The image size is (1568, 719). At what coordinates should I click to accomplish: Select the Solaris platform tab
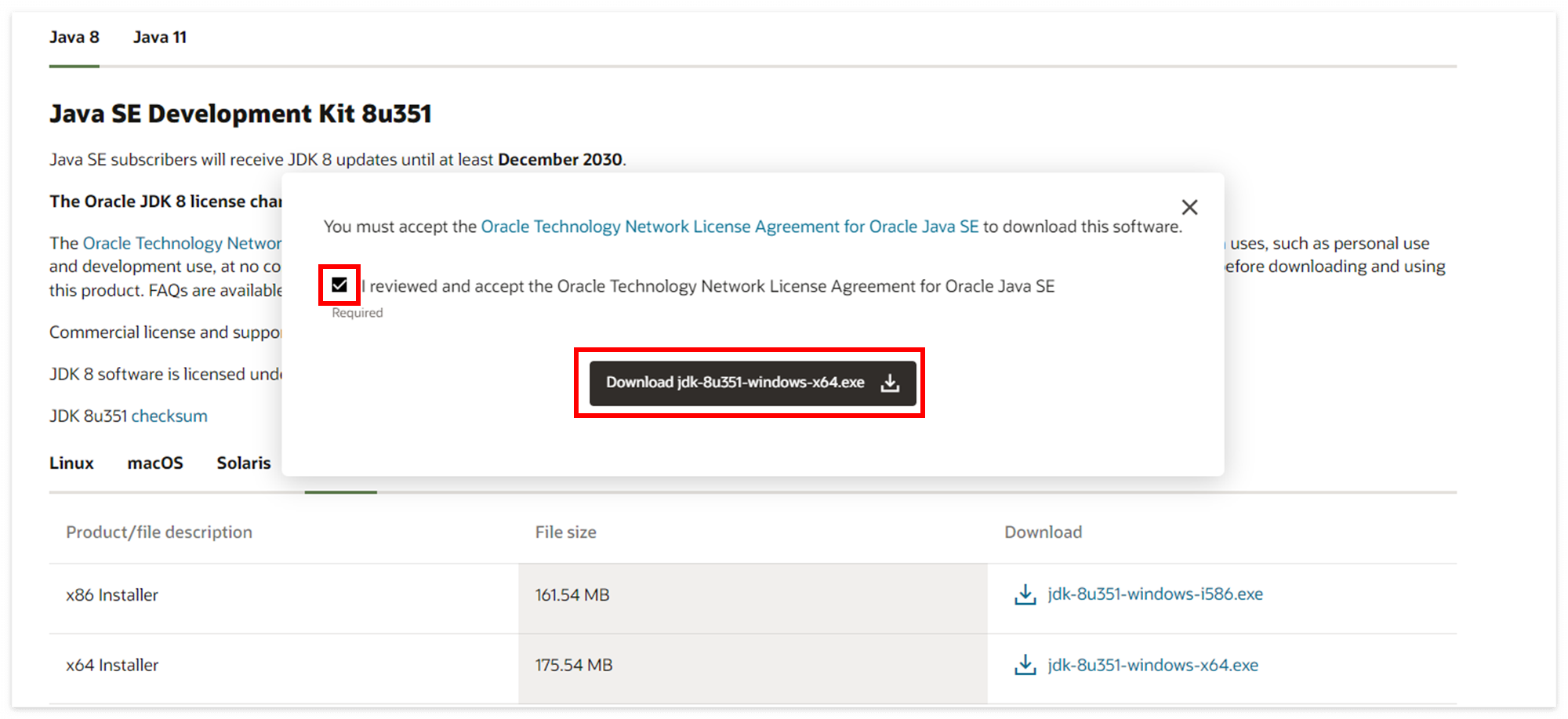244,463
